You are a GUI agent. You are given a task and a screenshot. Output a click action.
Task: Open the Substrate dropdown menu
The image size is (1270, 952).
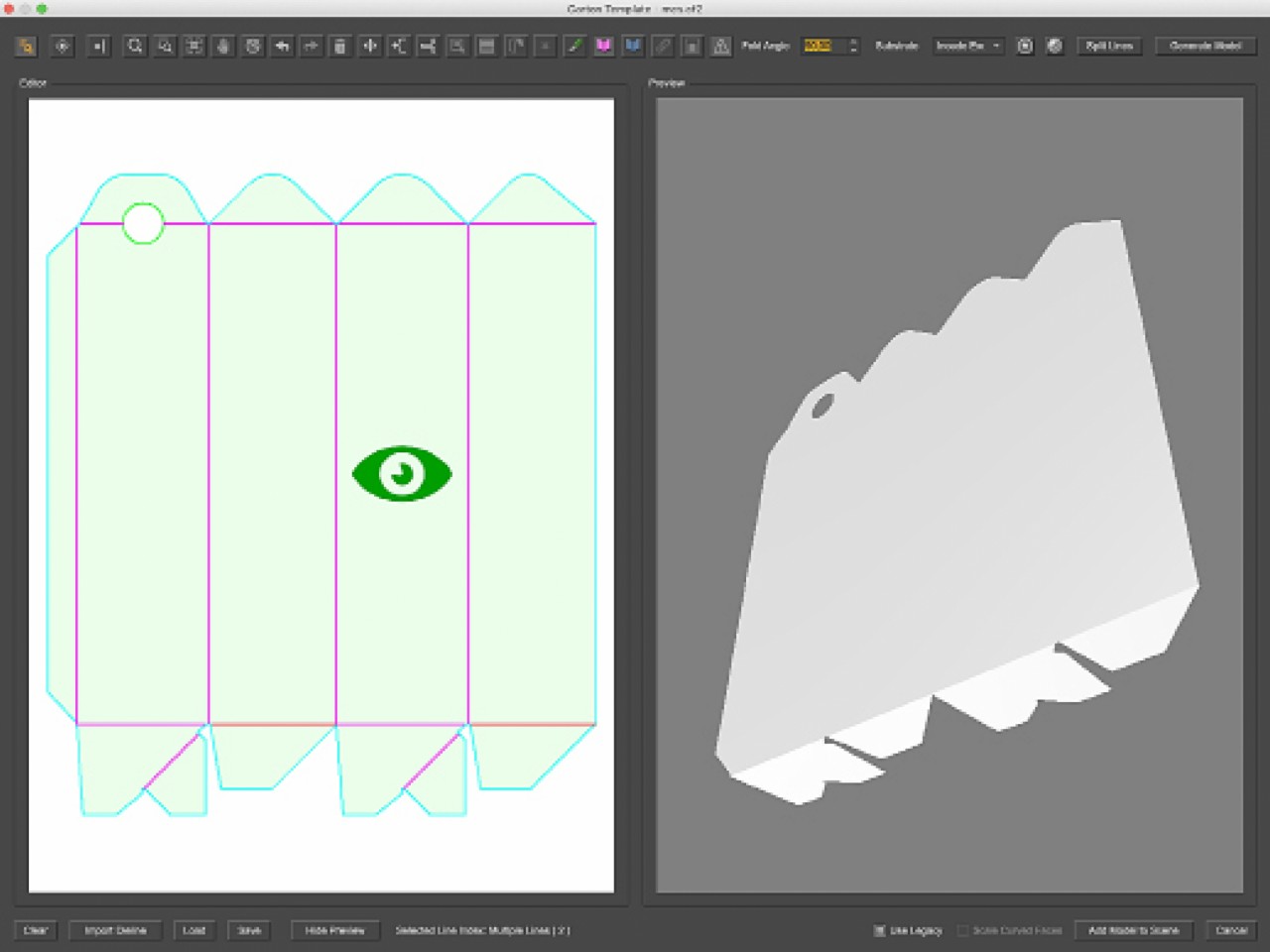pos(968,46)
